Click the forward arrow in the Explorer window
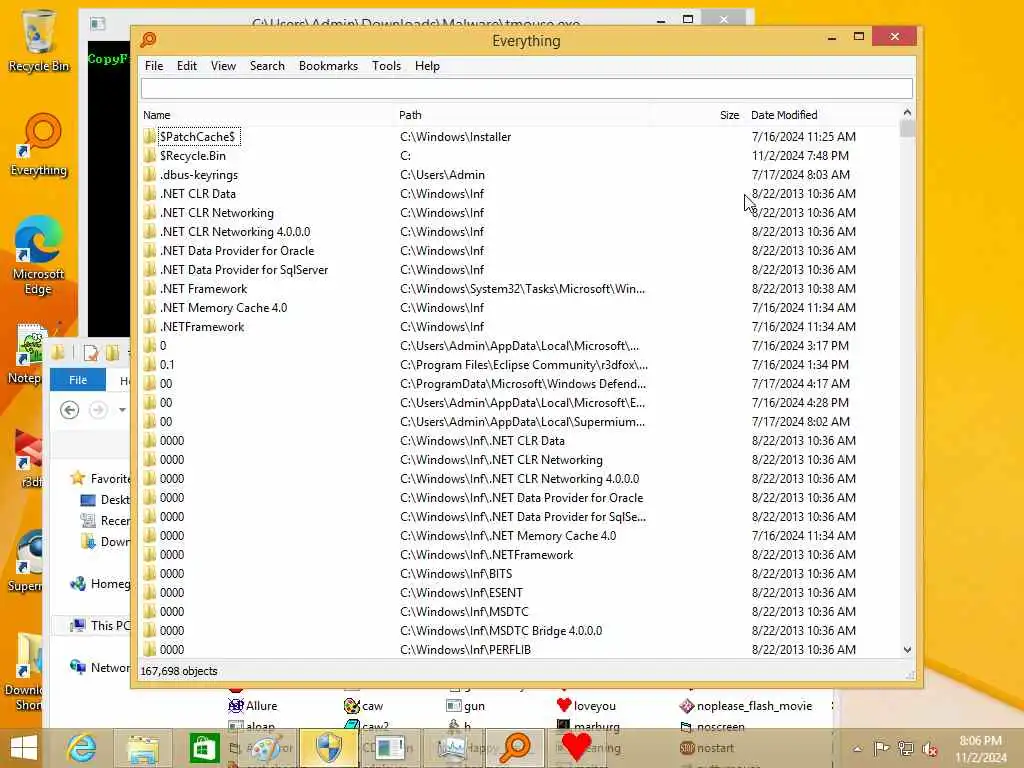Screen dimensions: 1024x768 click(x=98, y=409)
